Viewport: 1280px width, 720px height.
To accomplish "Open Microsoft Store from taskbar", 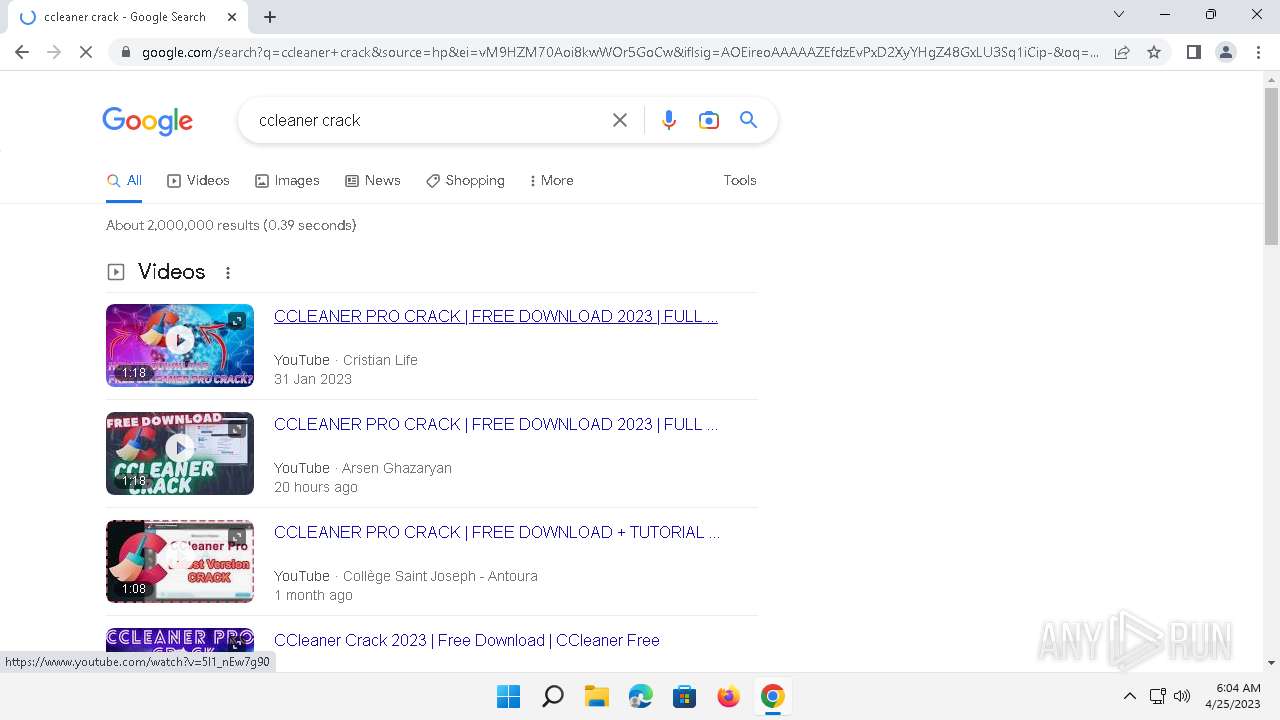I will (684, 696).
